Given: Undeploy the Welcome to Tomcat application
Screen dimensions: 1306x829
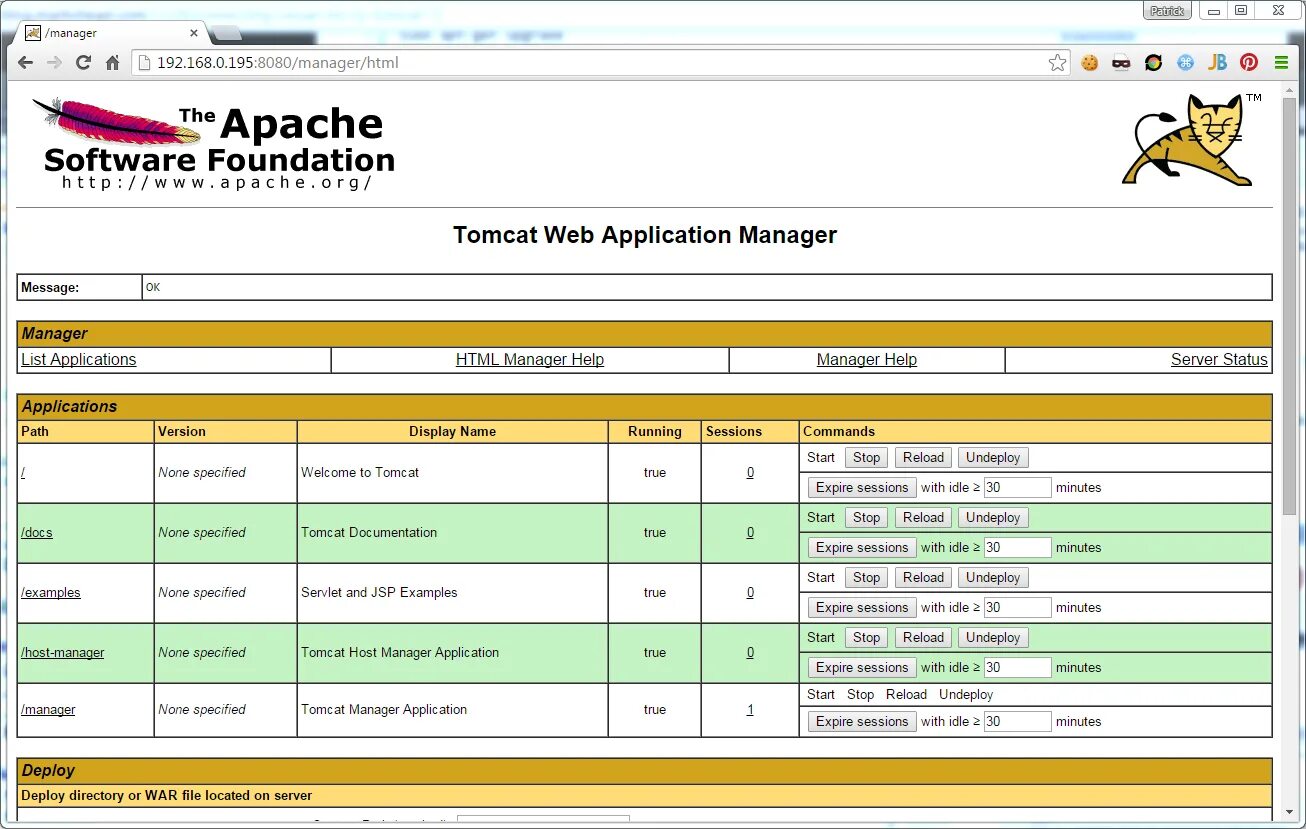Looking at the screenshot, I should (x=993, y=458).
